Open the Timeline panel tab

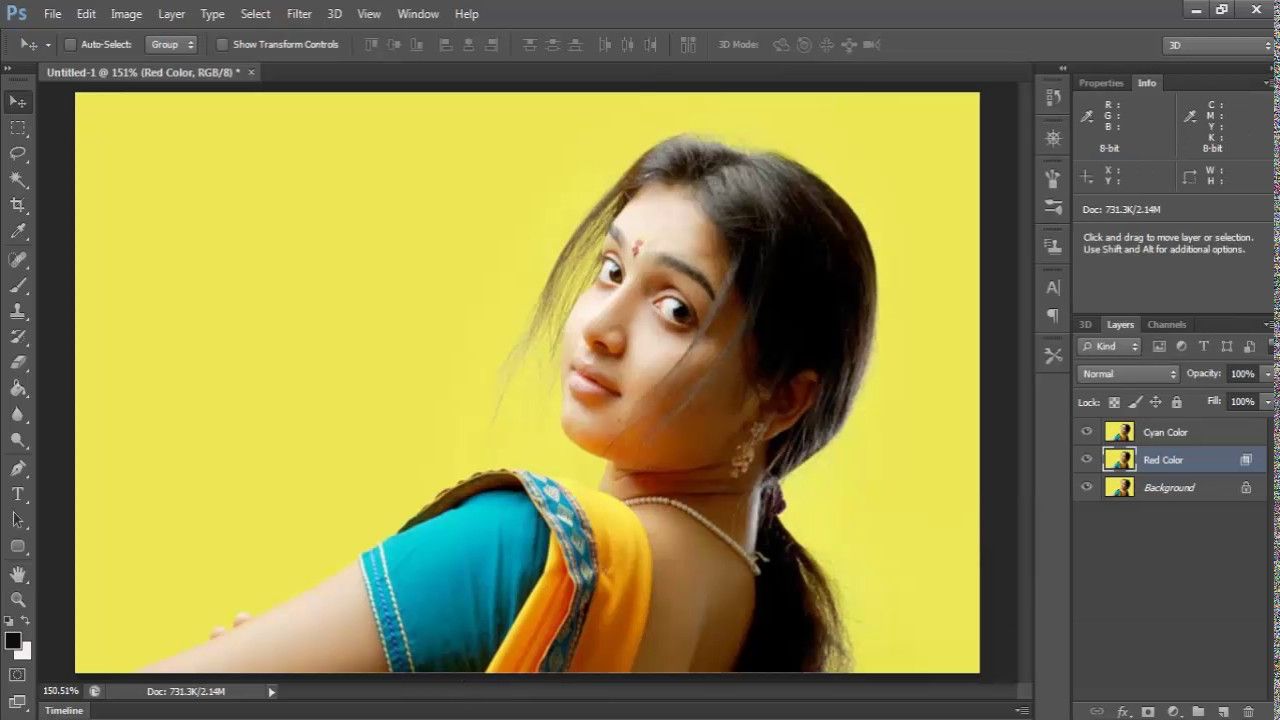[x=64, y=710]
